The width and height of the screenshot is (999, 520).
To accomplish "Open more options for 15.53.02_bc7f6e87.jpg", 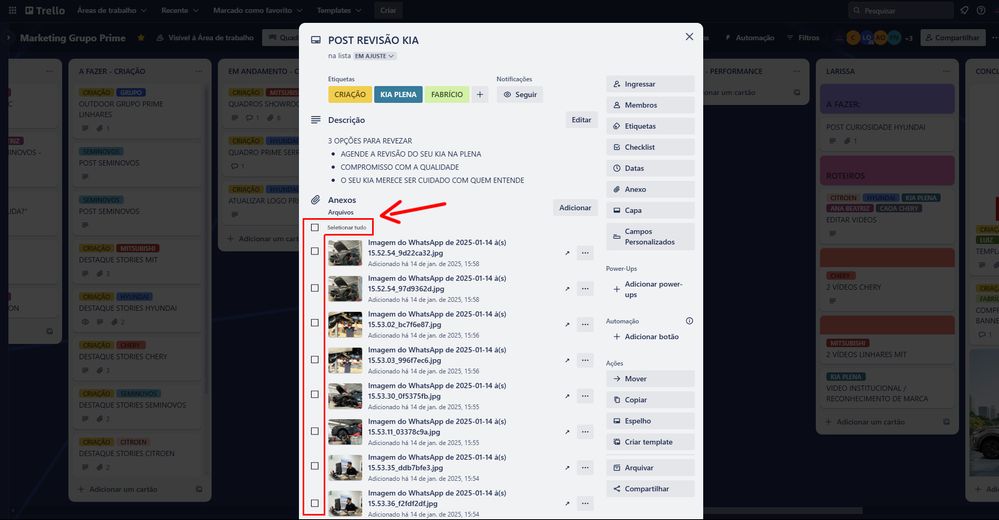I will 585,324.
